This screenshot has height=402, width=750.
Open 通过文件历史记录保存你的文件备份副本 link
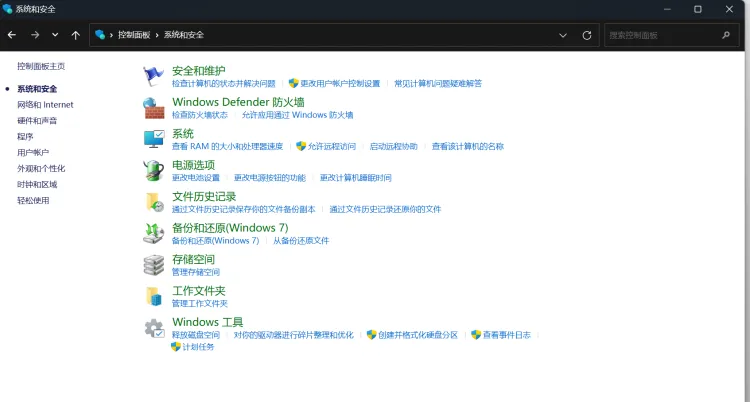tap(244, 209)
